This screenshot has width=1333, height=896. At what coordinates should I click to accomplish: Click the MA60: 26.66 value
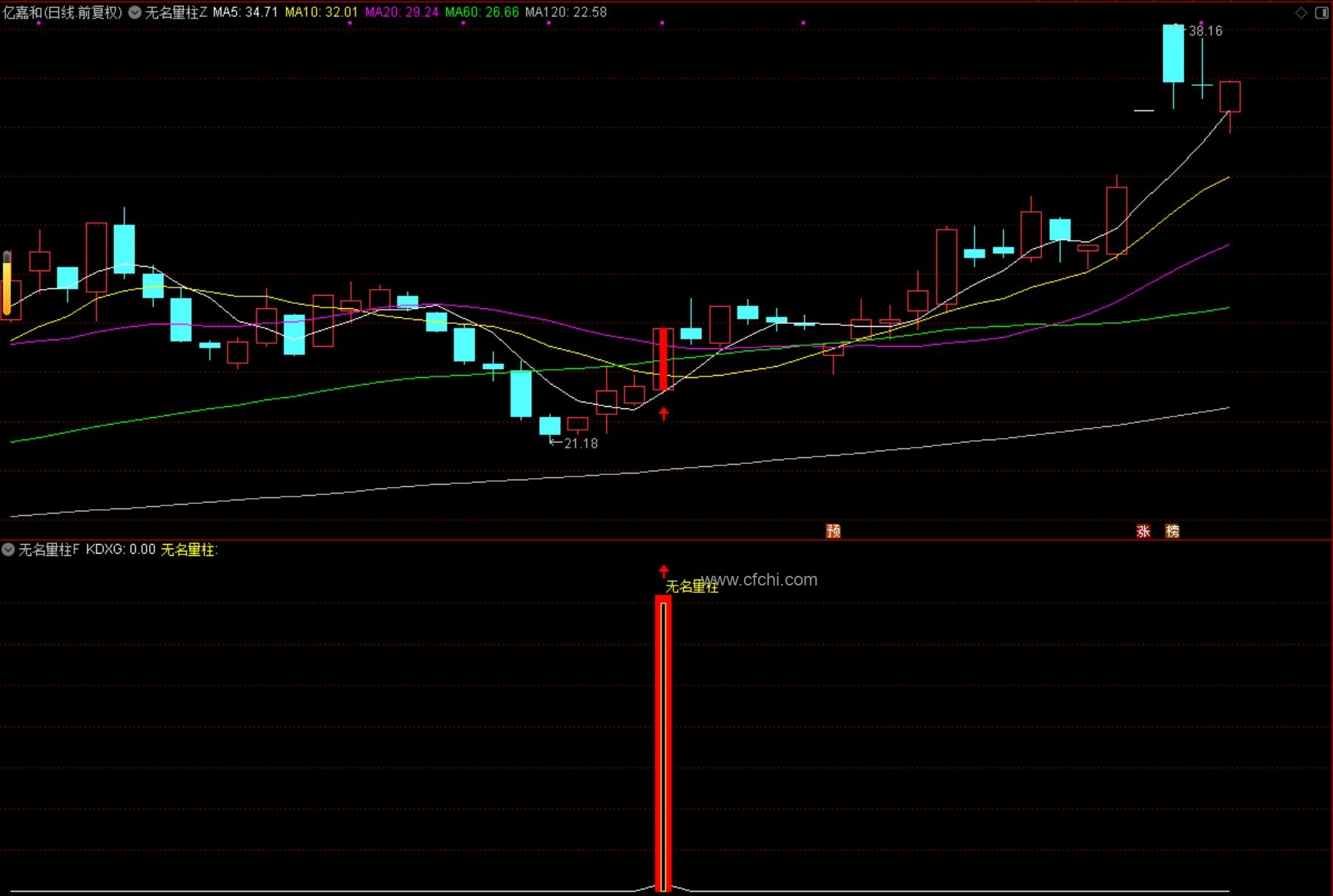[x=482, y=12]
